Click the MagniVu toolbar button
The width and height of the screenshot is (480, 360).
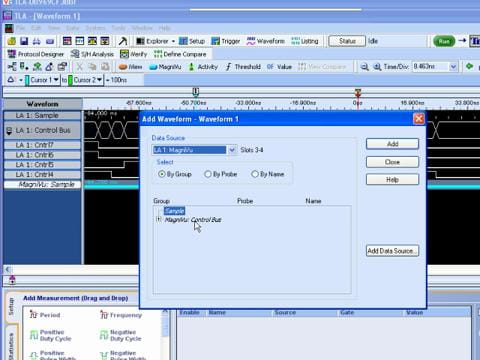click(x=165, y=67)
